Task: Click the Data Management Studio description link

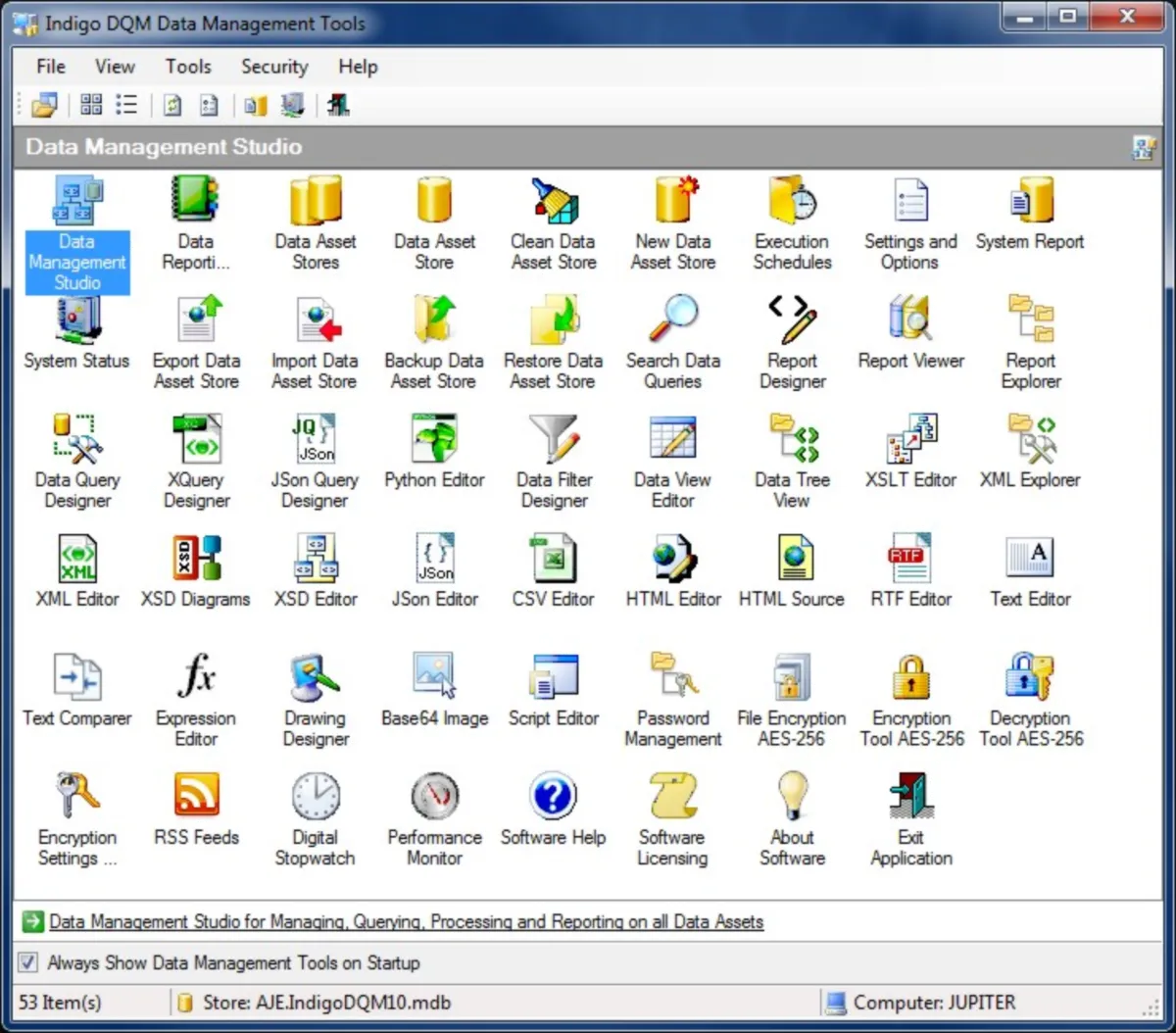Action: (x=406, y=921)
